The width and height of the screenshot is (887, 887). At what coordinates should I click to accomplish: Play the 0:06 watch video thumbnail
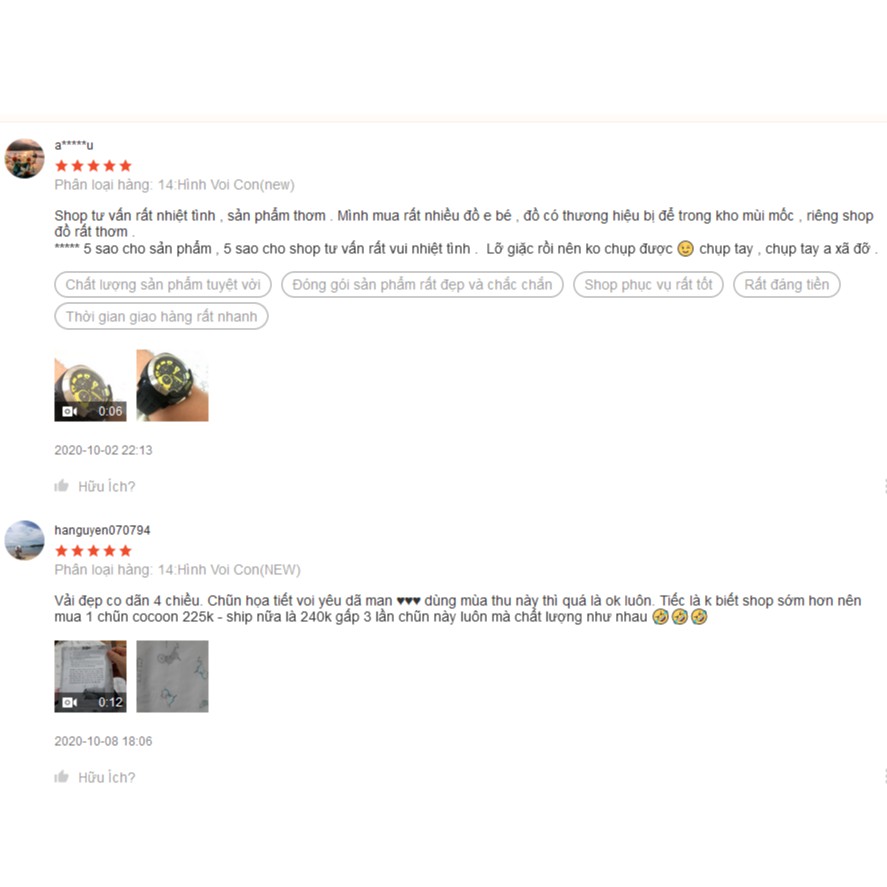91,385
